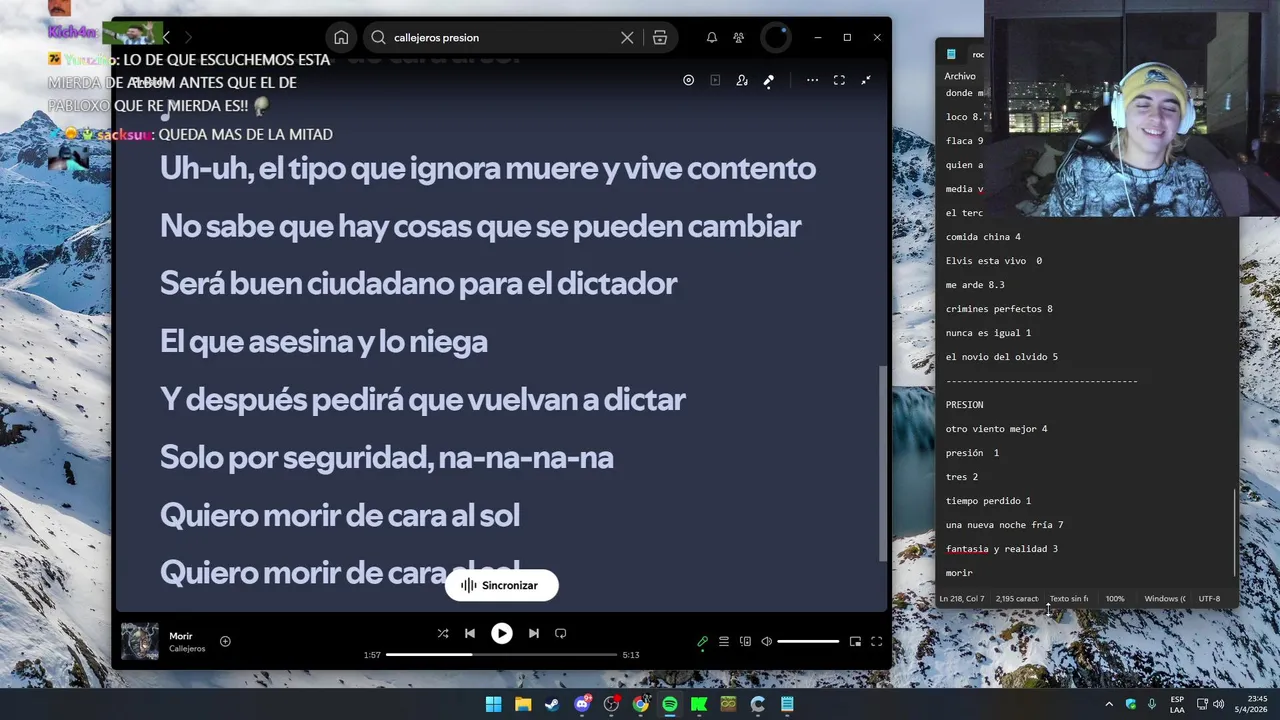This screenshot has width=1280, height=720.
Task: Toggle the music video view icon
Action: [715, 80]
